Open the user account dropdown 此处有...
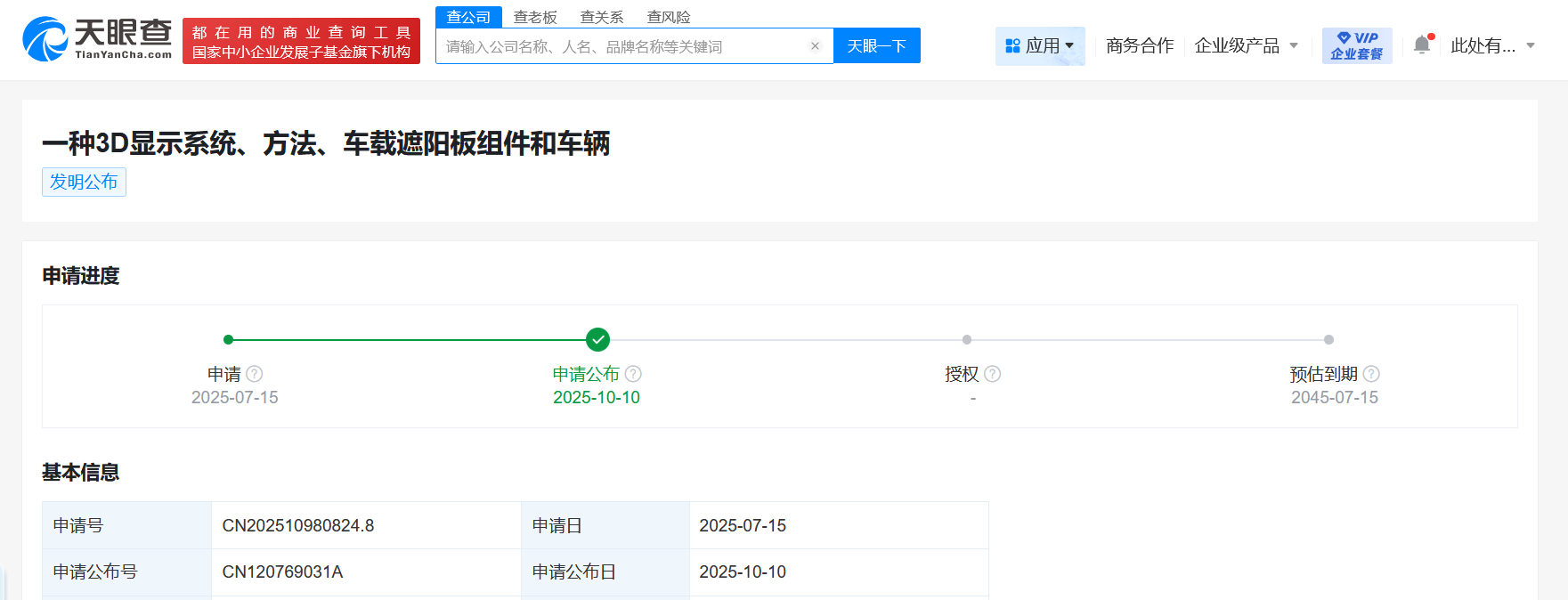Image resolution: width=1568 pixels, height=600 pixels. click(x=1492, y=45)
